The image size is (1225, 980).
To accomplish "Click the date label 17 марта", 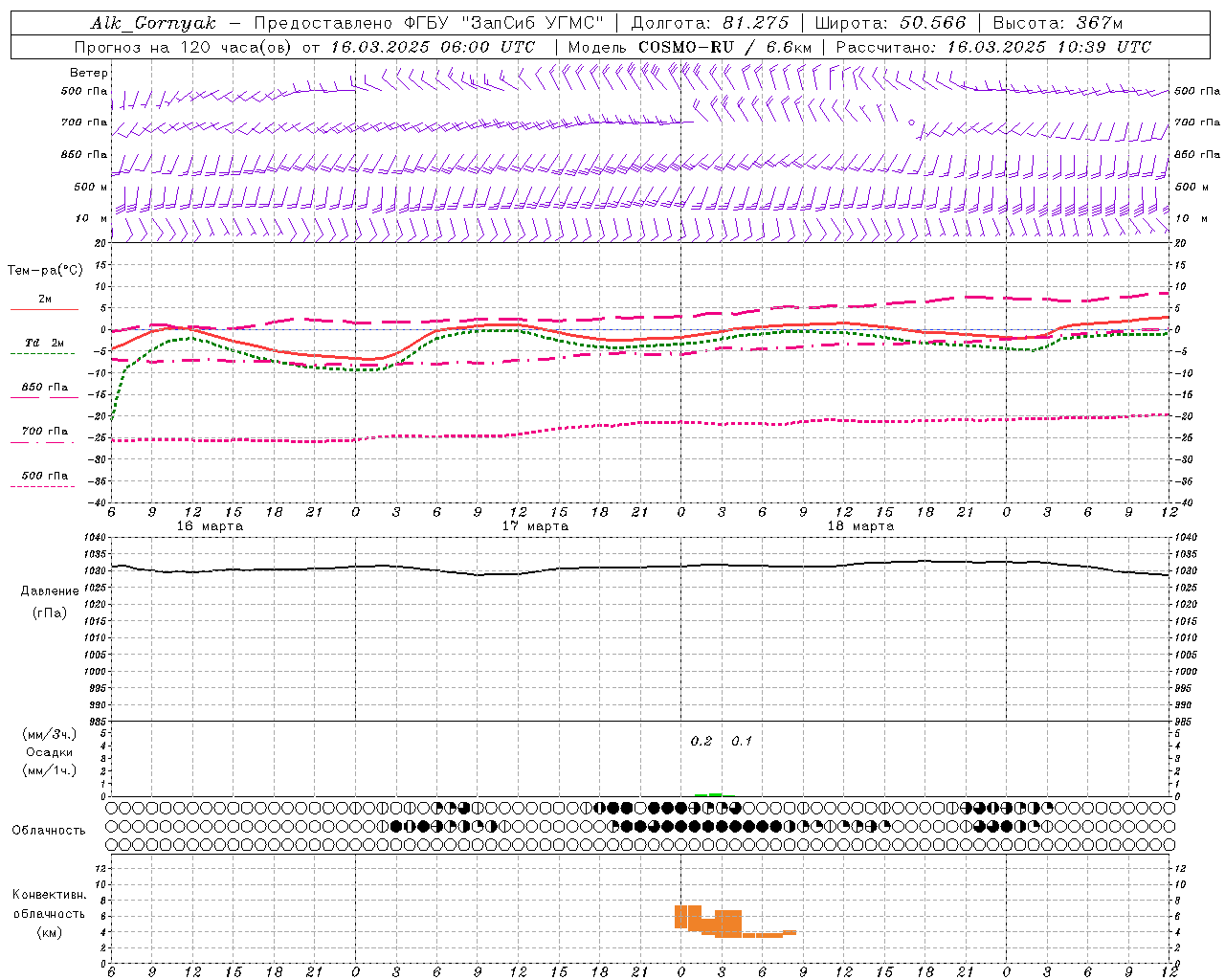I will (x=535, y=526).
